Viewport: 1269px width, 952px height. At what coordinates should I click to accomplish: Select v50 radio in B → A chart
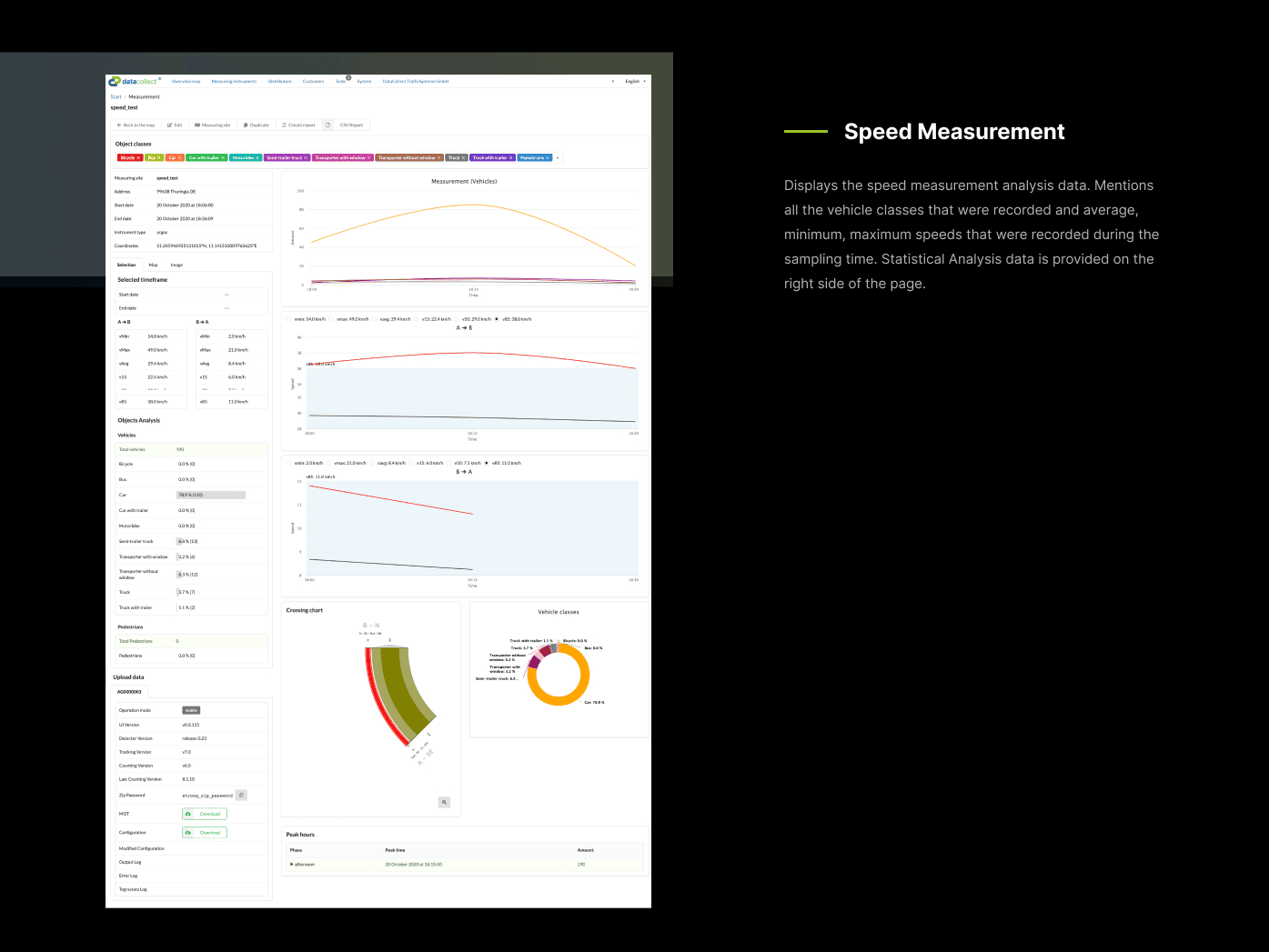[449, 463]
